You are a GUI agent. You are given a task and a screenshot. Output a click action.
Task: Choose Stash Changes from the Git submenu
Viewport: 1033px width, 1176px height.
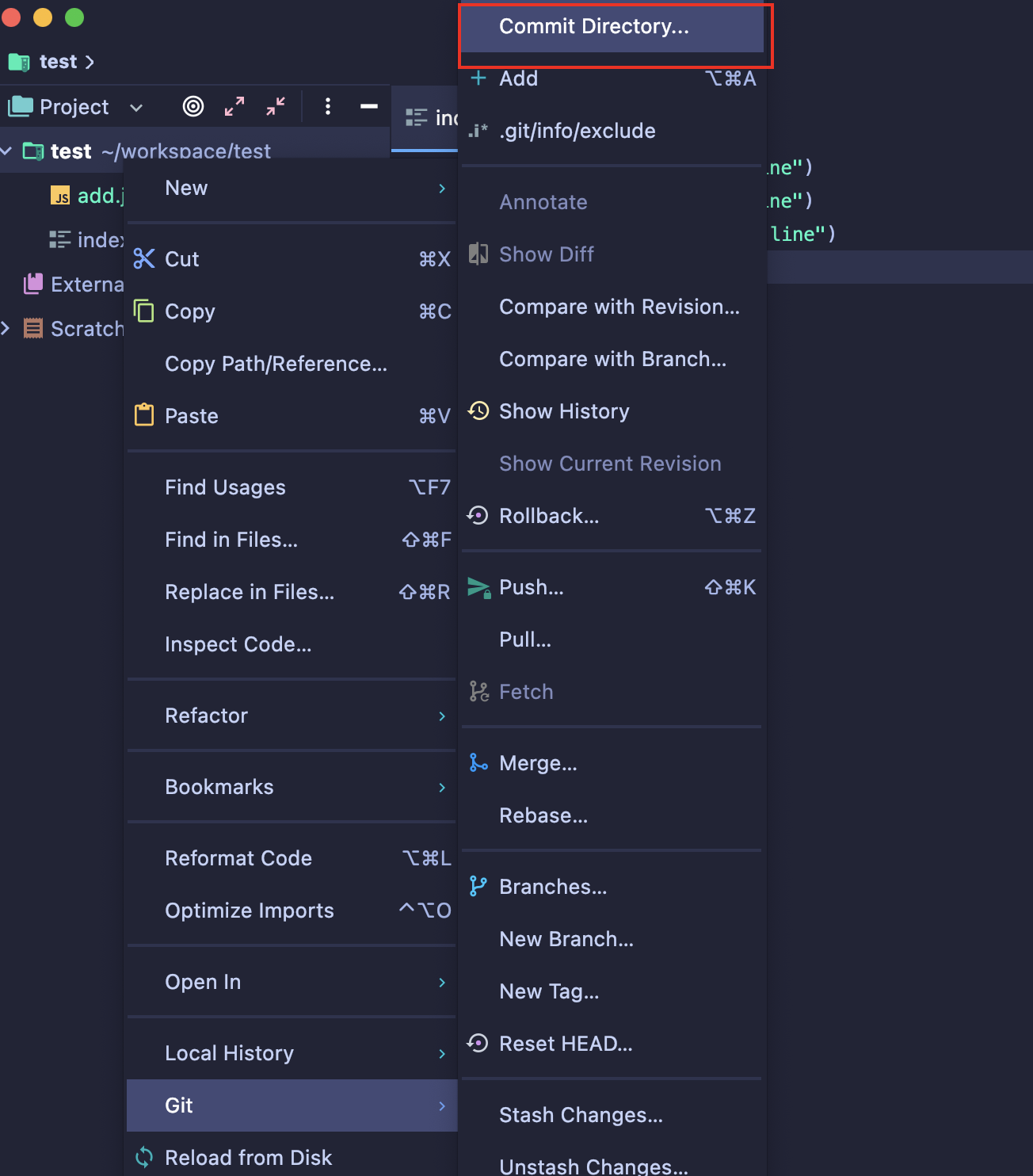tap(581, 1114)
